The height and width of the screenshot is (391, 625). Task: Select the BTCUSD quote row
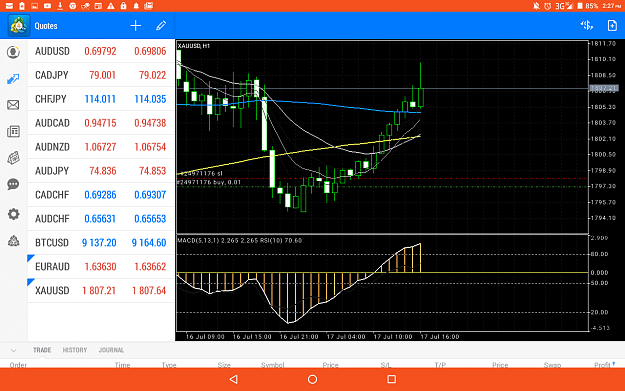point(101,242)
